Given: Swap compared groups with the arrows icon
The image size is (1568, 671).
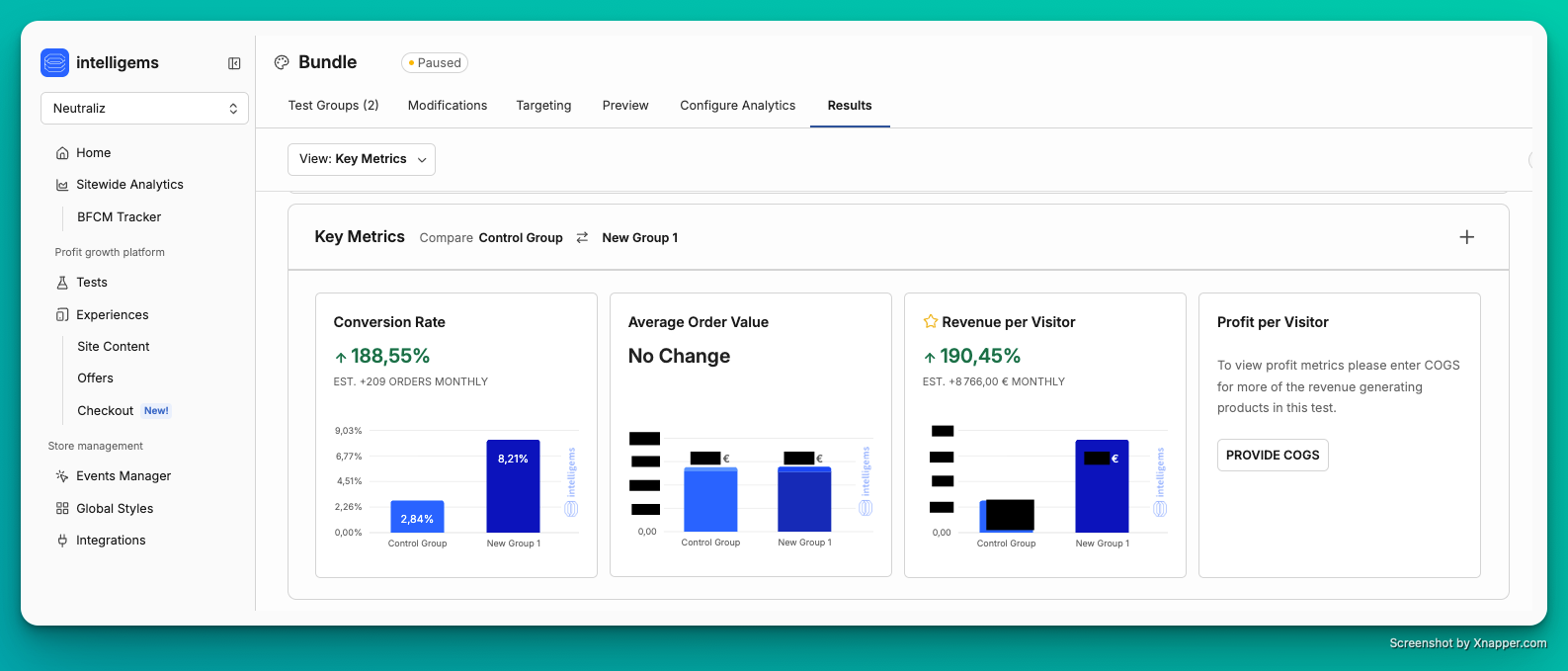Looking at the screenshot, I should (x=582, y=238).
